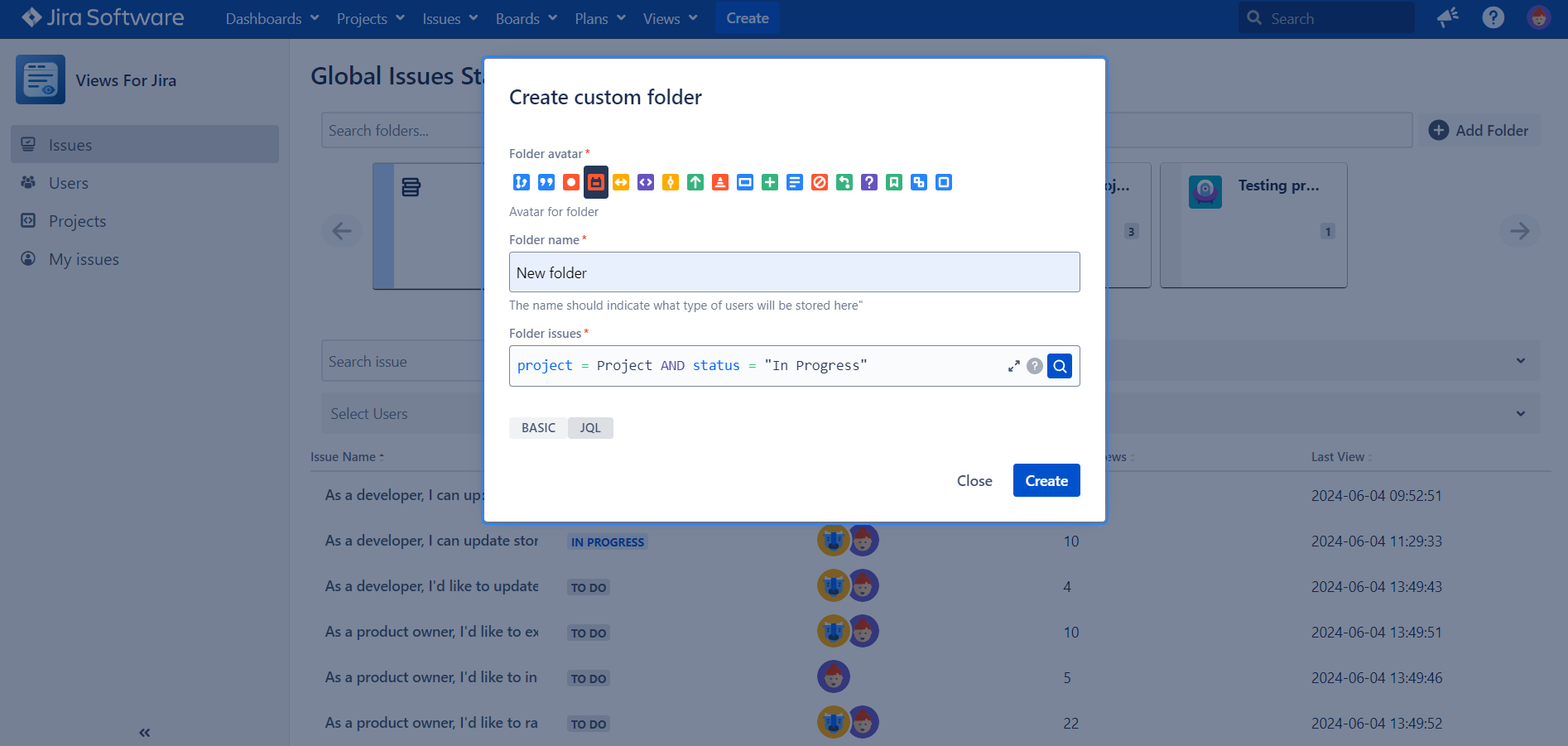Click the blue Create folder button

(x=1046, y=480)
